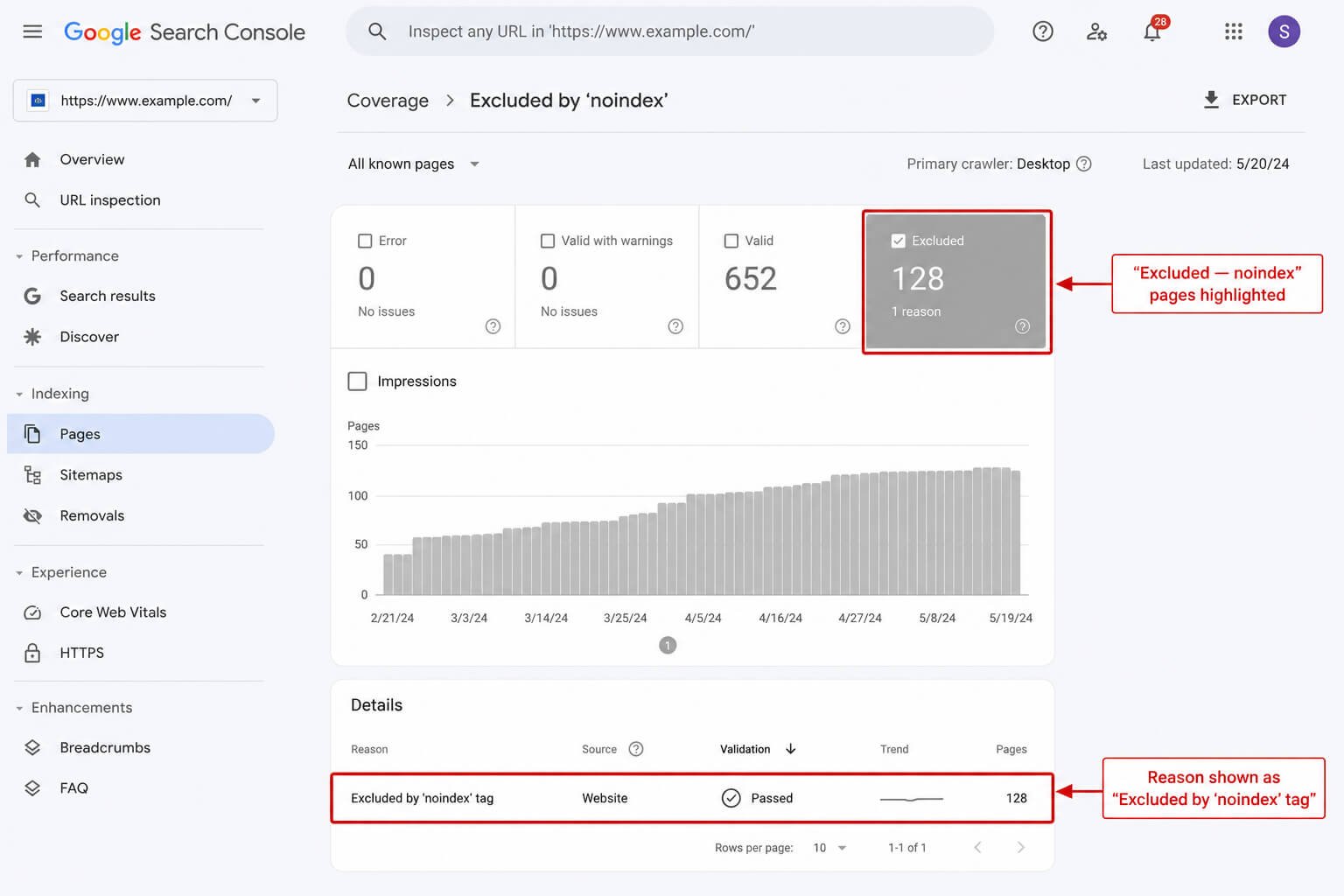Image resolution: width=1344 pixels, height=896 pixels.
Task: Collapse the Indexing section
Action: pyautogui.click(x=19, y=394)
